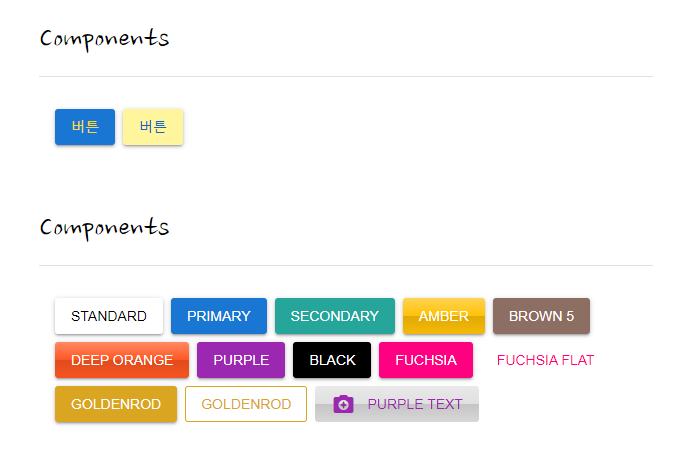Click the PURPLE TEXT label on gray button
Image resolution: width=698 pixels, height=459 pixels.
(x=415, y=404)
